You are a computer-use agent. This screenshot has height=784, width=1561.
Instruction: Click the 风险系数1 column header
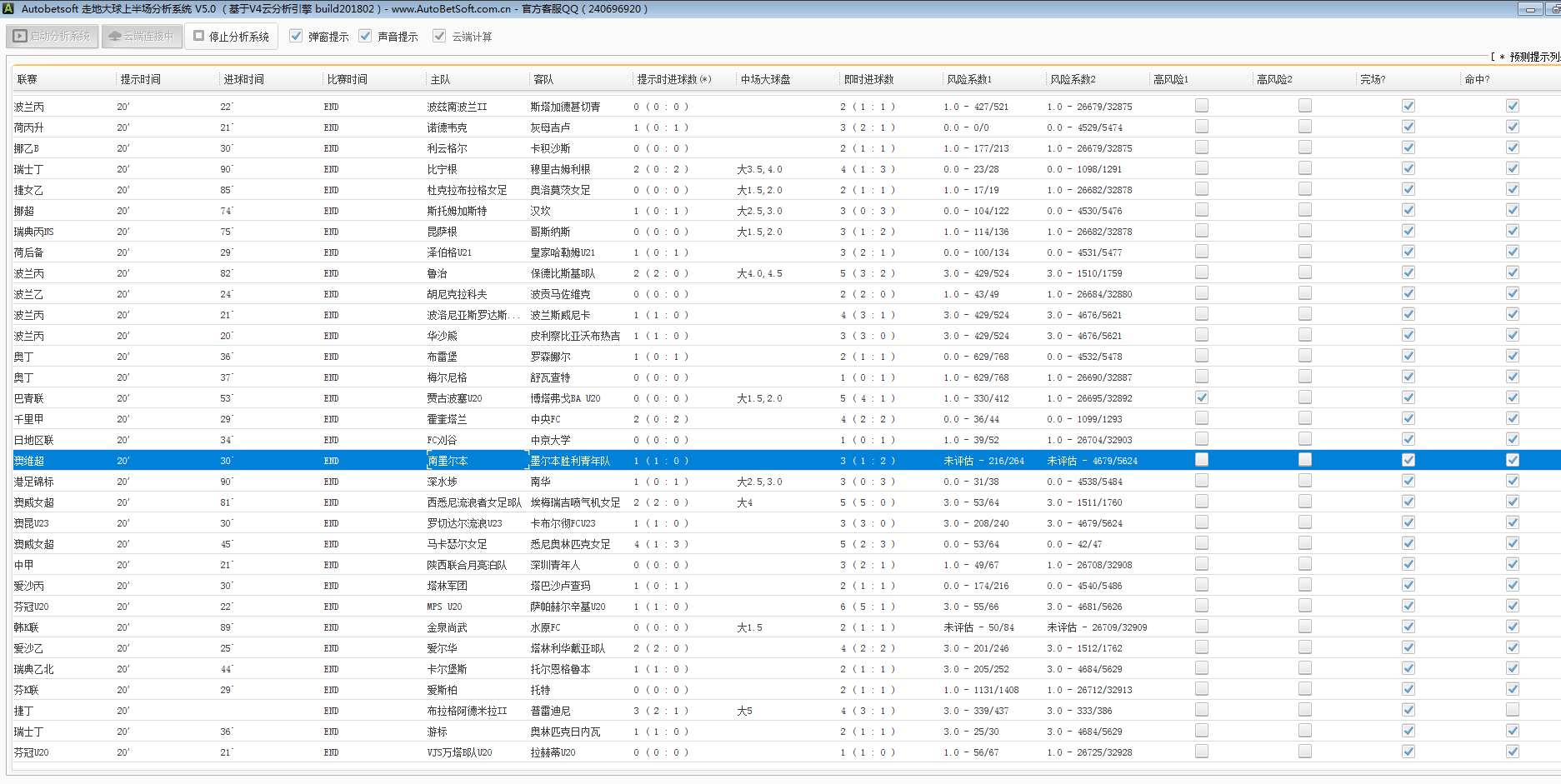(x=969, y=80)
